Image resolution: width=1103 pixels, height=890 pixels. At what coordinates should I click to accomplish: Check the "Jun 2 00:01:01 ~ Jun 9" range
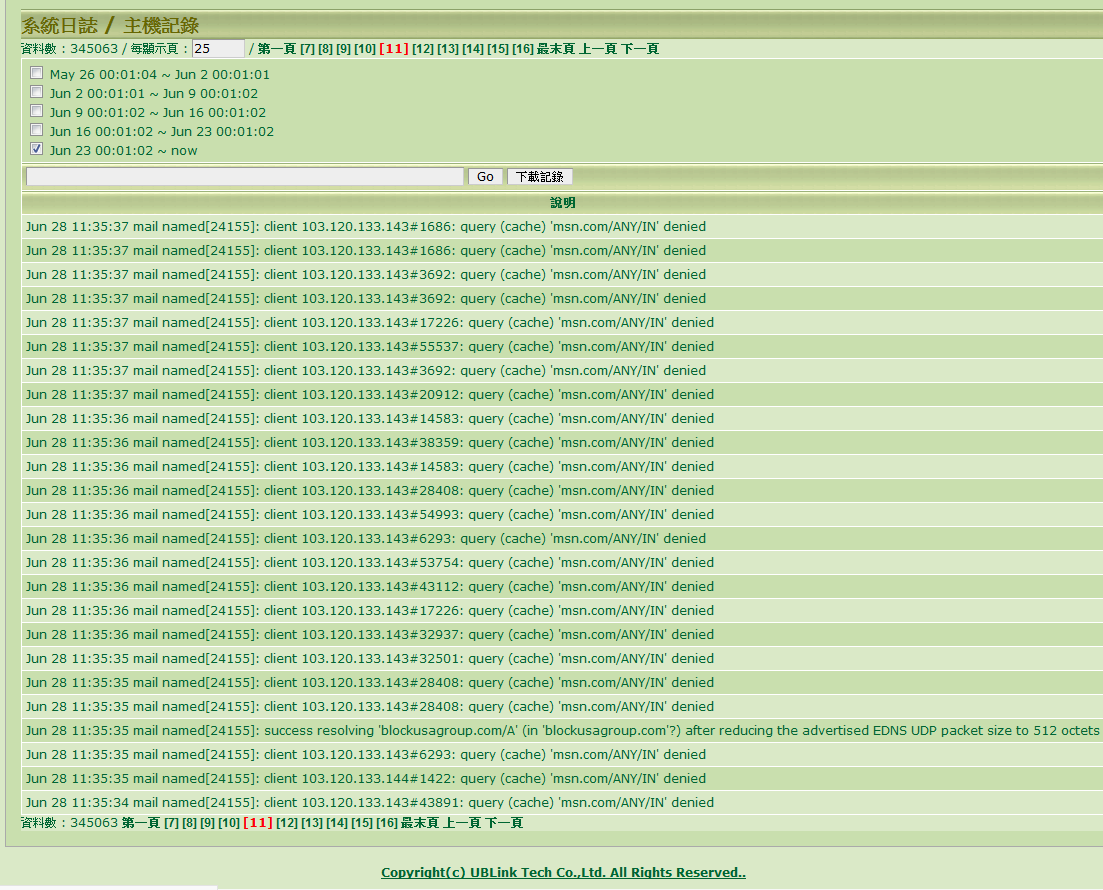coord(37,92)
